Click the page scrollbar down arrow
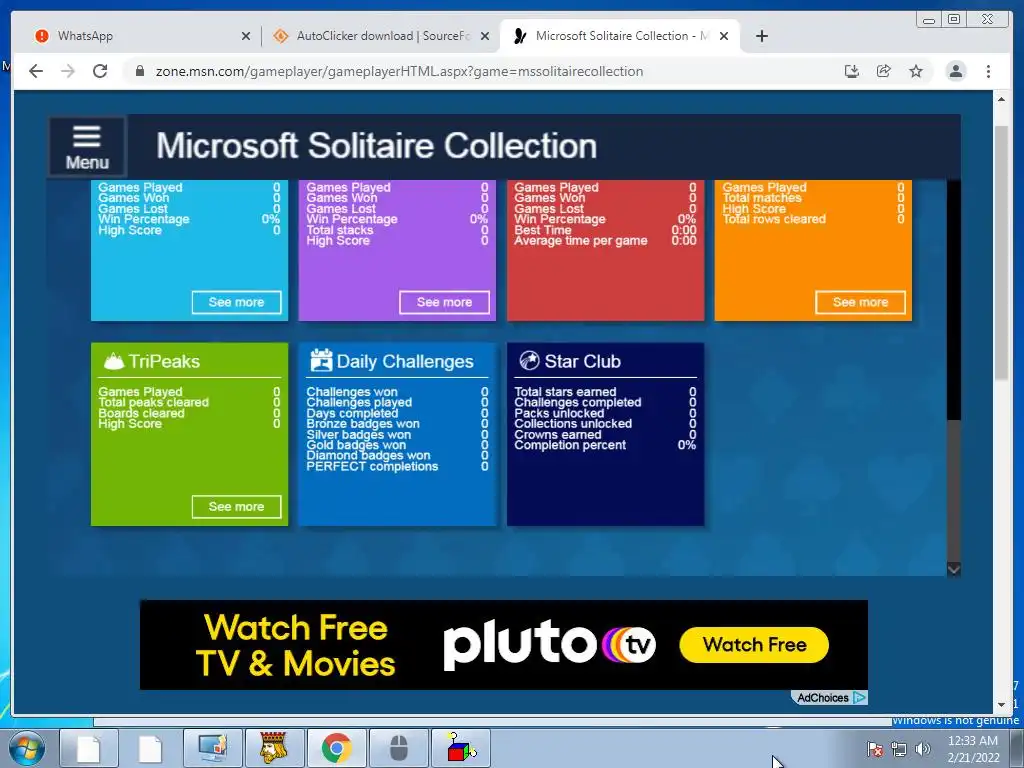Screen dimensions: 1024x768 pyautogui.click(x=1001, y=705)
